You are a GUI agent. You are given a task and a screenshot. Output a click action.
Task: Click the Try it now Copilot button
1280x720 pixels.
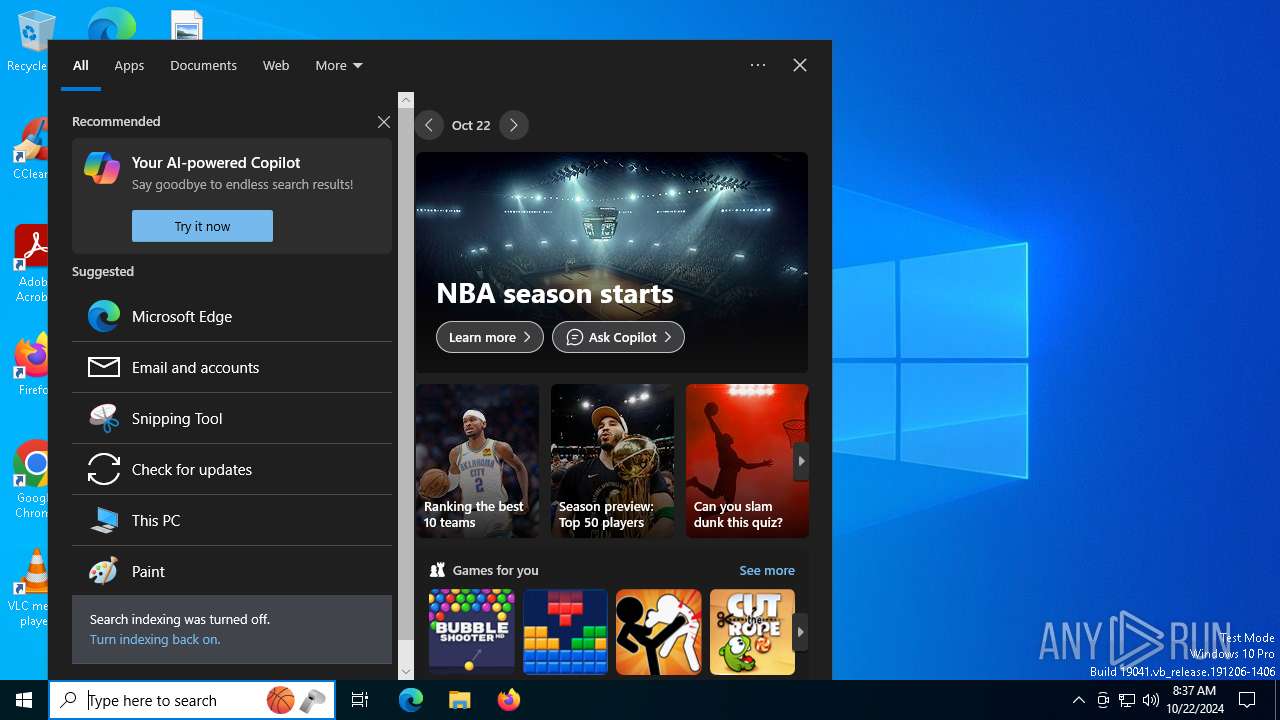point(202,226)
